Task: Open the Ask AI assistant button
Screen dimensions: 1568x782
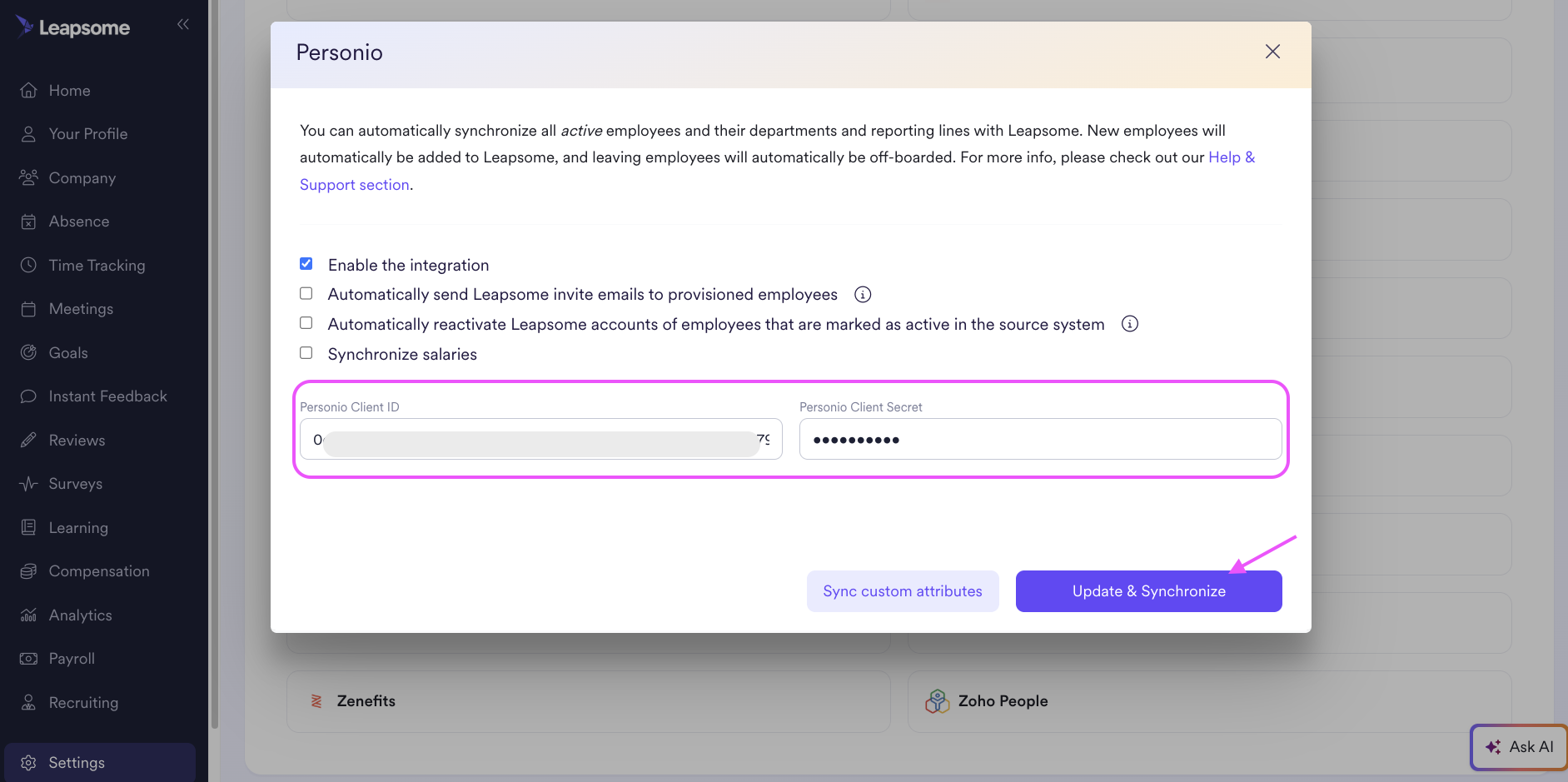Action: click(1519, 747)
